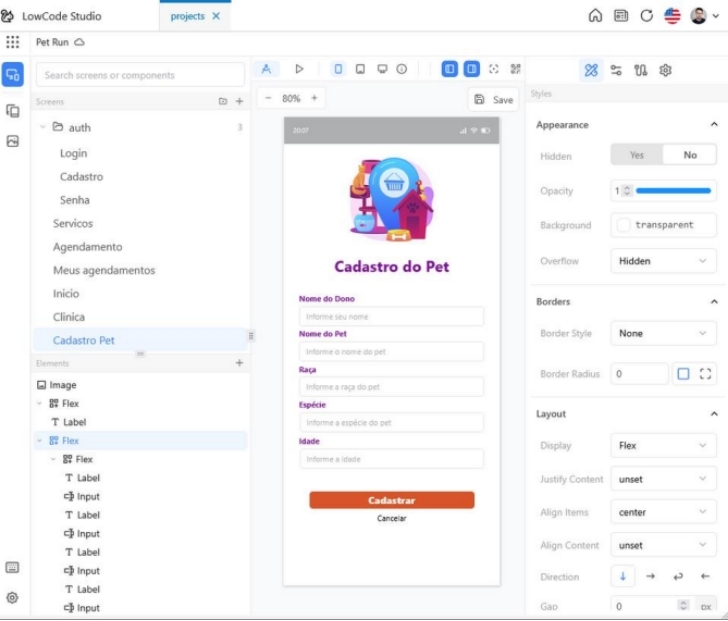728x621 pixels.
Task: Open the Border Style dropdown
Action: click(x=663, y=333)
